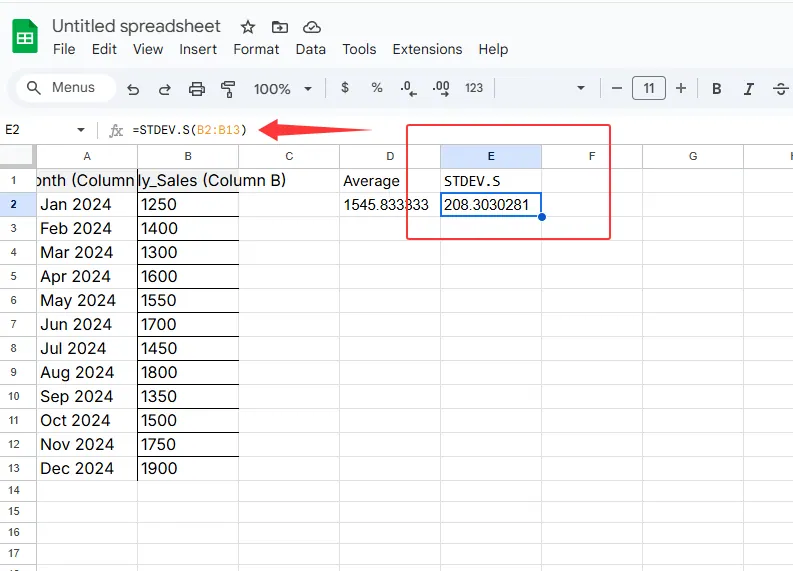This screenshot has height=571, width=793.
Task: Open the Insert menu
Action: [198, 49]
